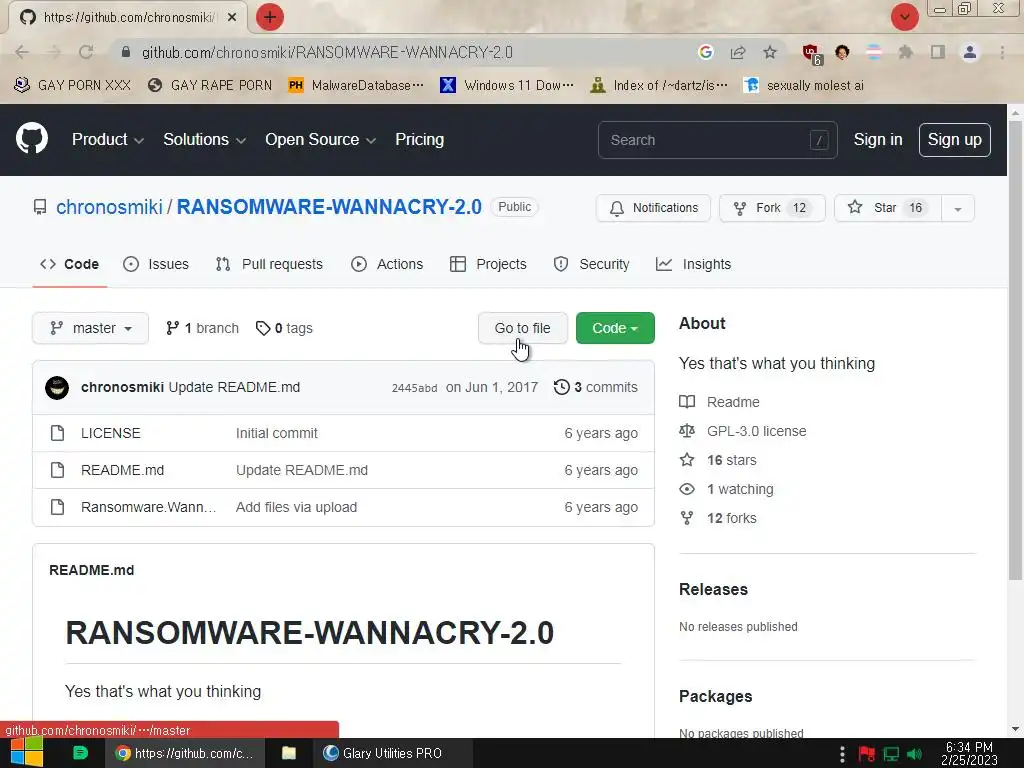View the 0 tags link
Viewport: 1024px width, 768px height.
(284, 328)
